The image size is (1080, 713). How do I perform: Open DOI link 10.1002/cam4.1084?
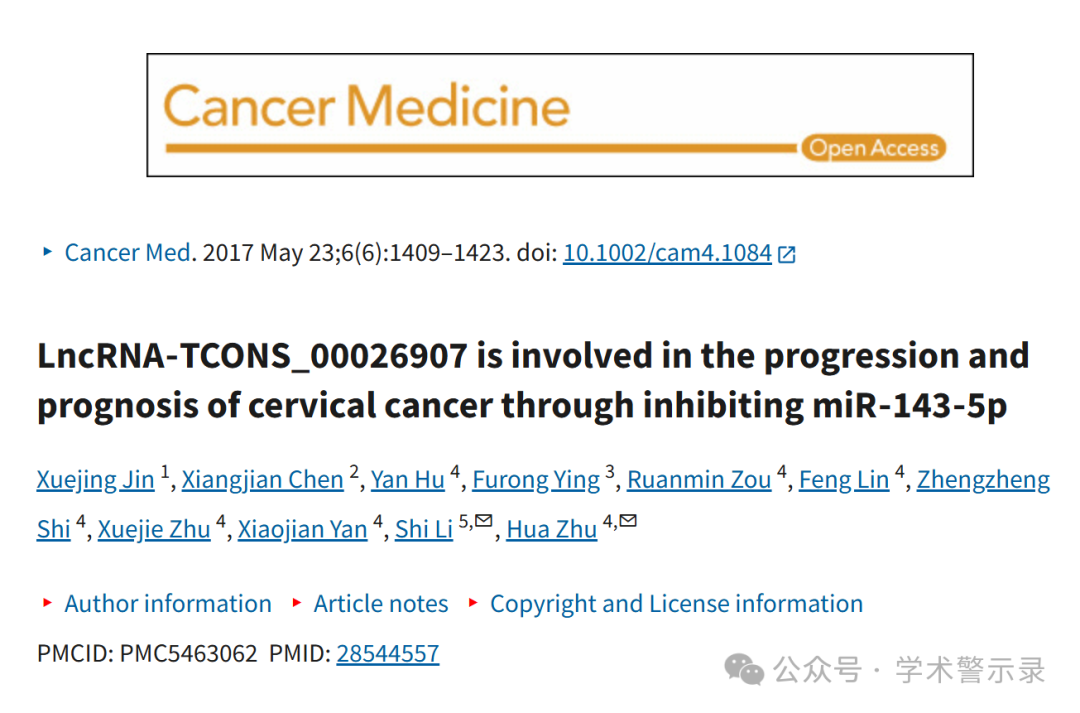(667, 253)
